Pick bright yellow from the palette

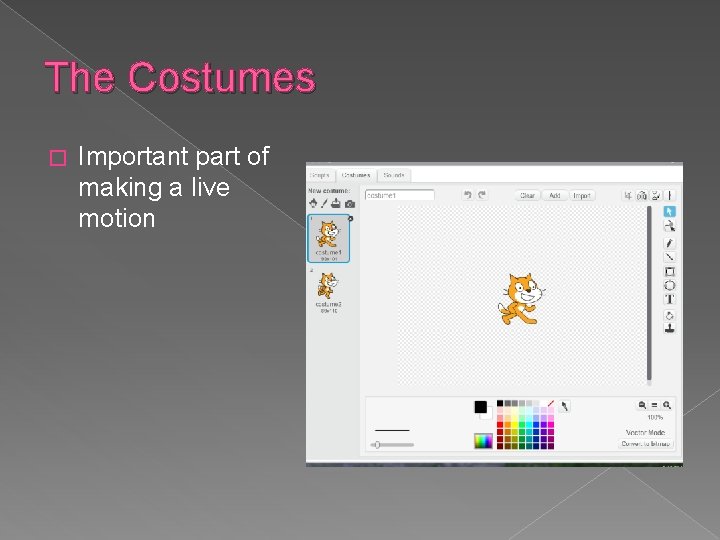(514, 425)
